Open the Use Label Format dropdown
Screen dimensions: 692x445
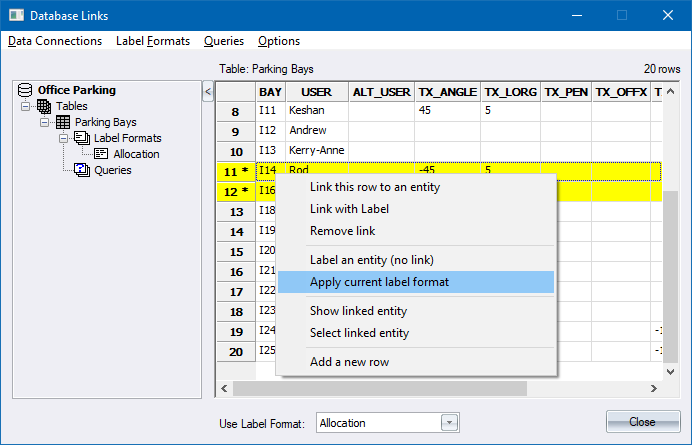(449, 423)
